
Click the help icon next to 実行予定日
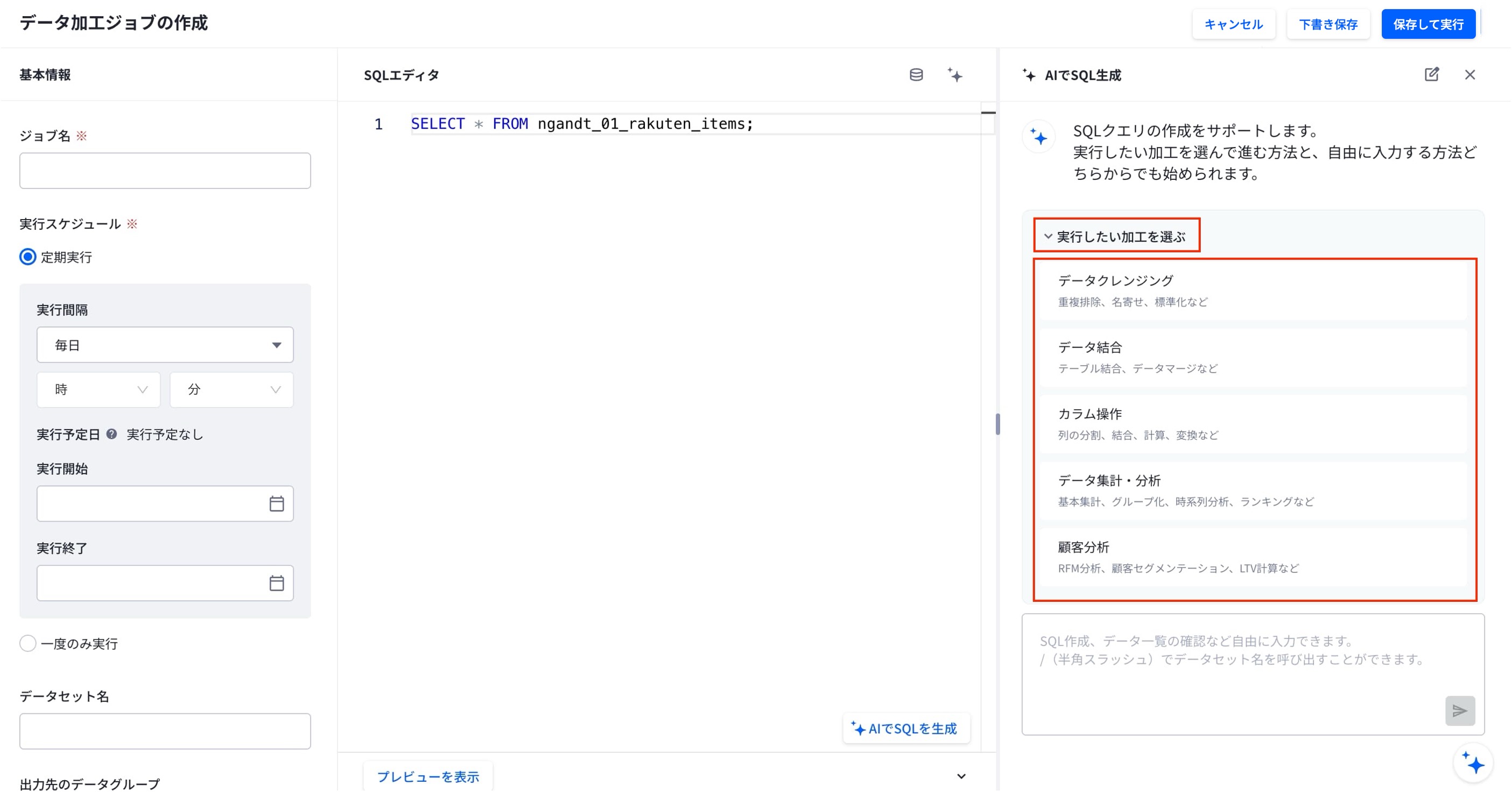pos(111,434)
